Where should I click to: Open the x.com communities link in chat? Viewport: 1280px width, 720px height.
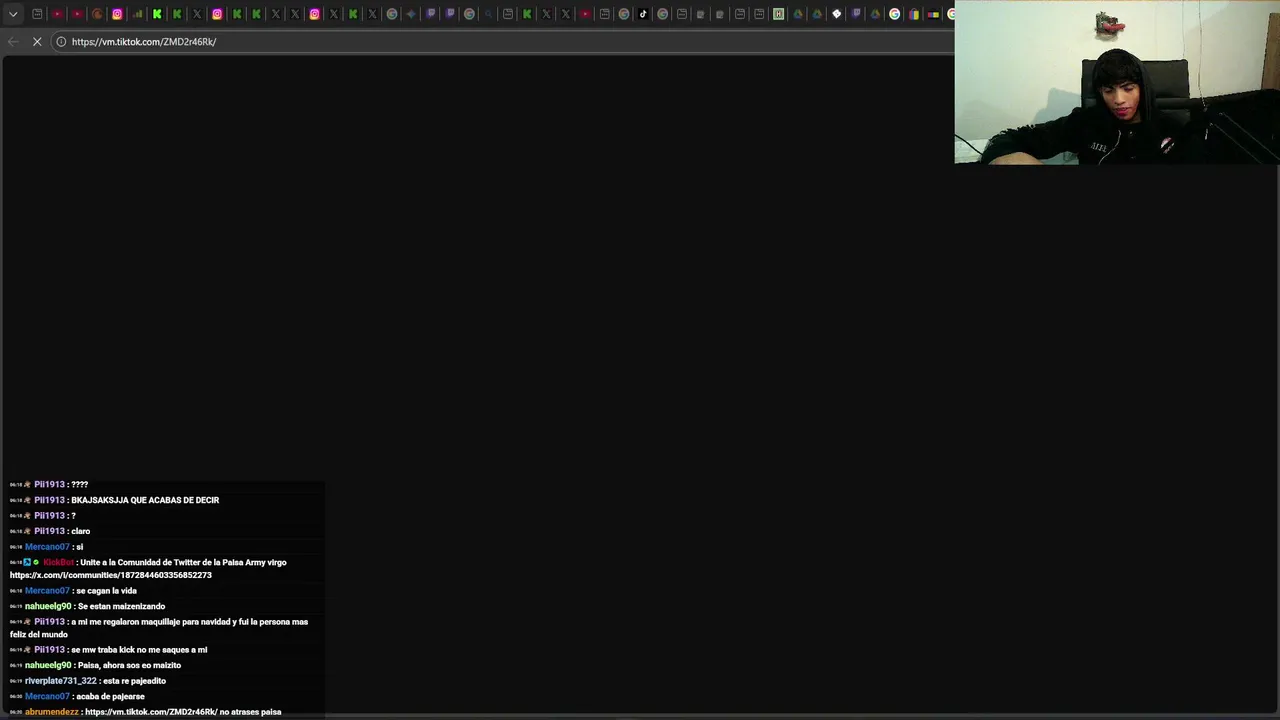coord(111,575)
